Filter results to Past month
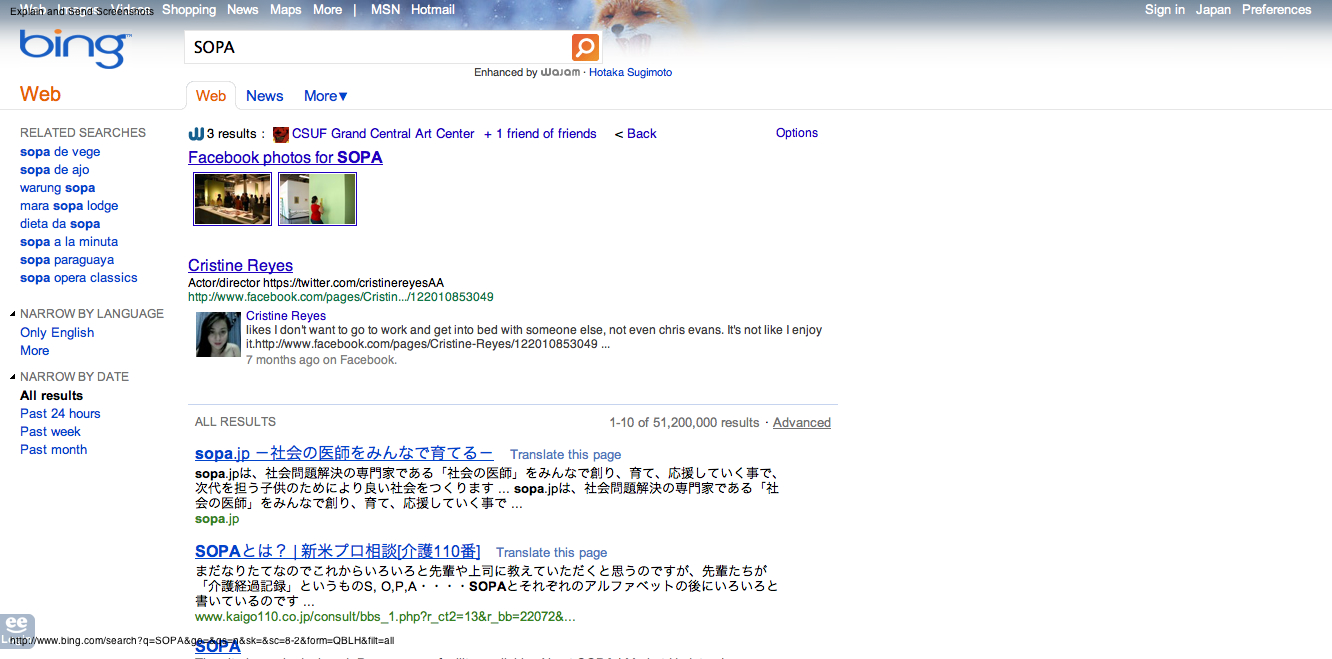This screenshot has width=1332, height=659. click(54, 450)
